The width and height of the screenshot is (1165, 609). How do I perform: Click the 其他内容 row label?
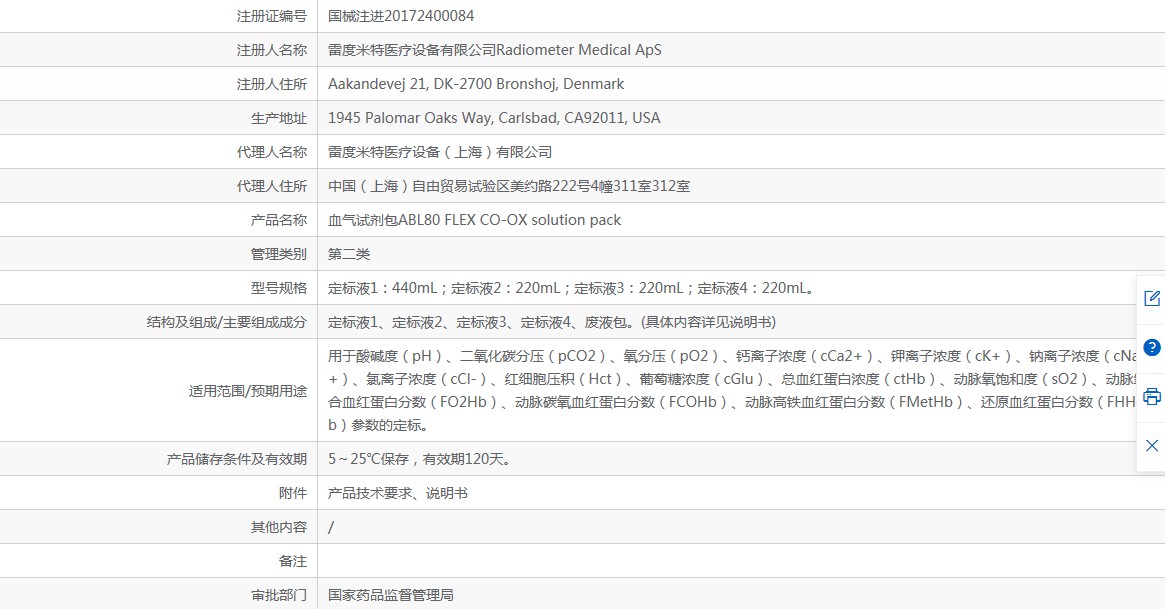pyautogui.click(x=279, y=527)
